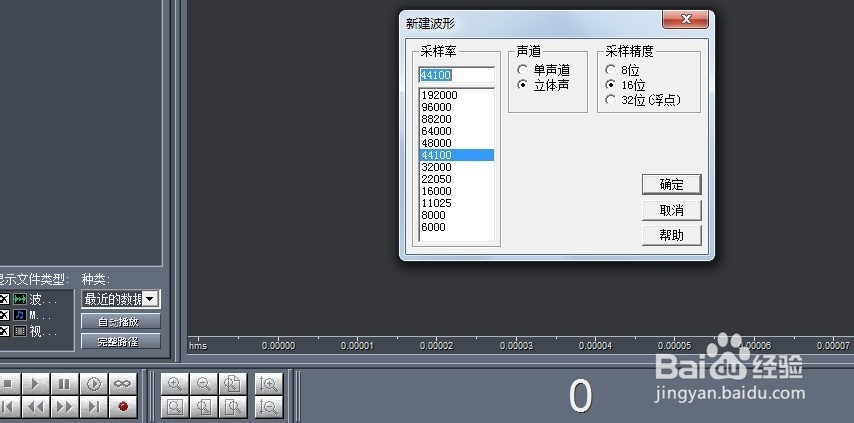The height and width of the screenshot is (423, 854).
Task: Click the Zoom to Right Edge of Selection icon
Action: 233,406
